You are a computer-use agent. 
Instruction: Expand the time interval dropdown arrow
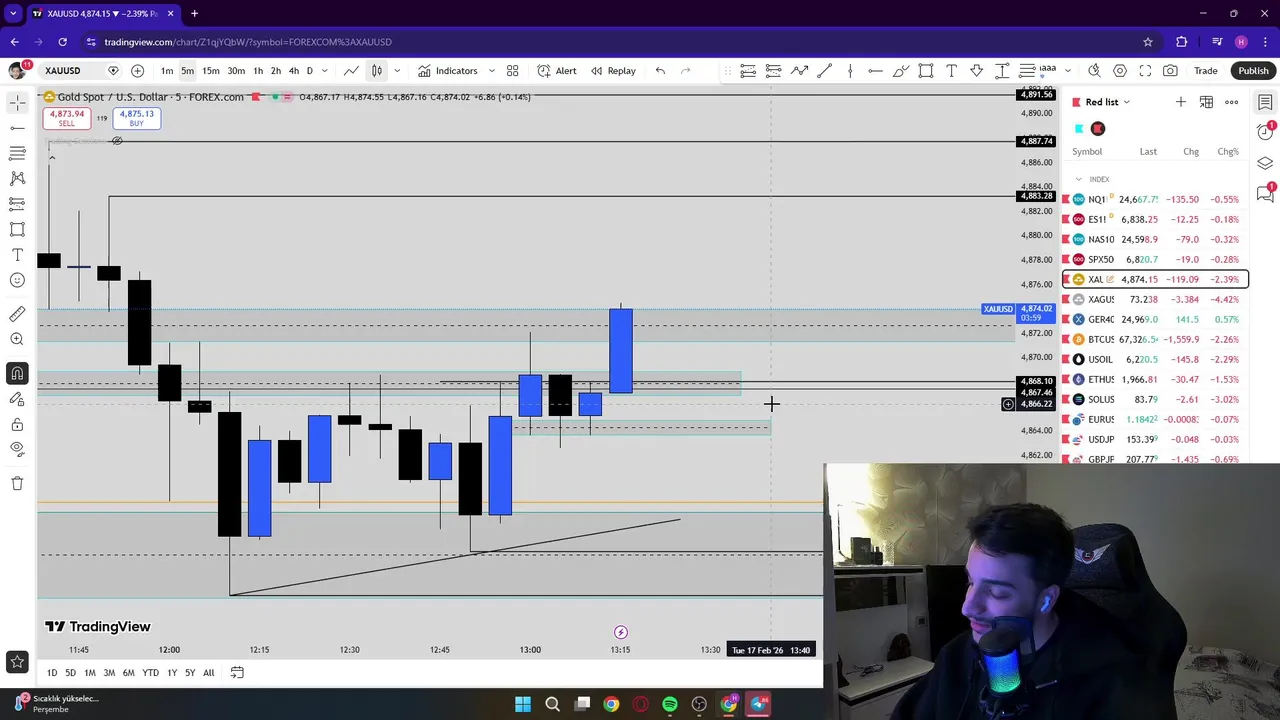pos(324,71)
